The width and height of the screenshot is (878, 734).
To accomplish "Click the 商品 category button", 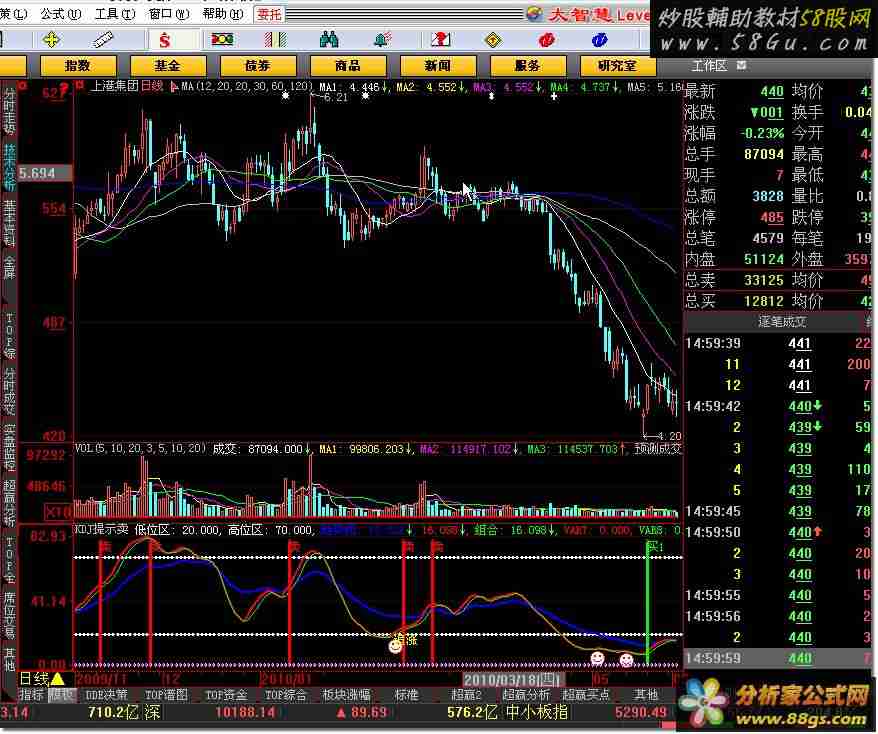I will click(x=348, y=66).
